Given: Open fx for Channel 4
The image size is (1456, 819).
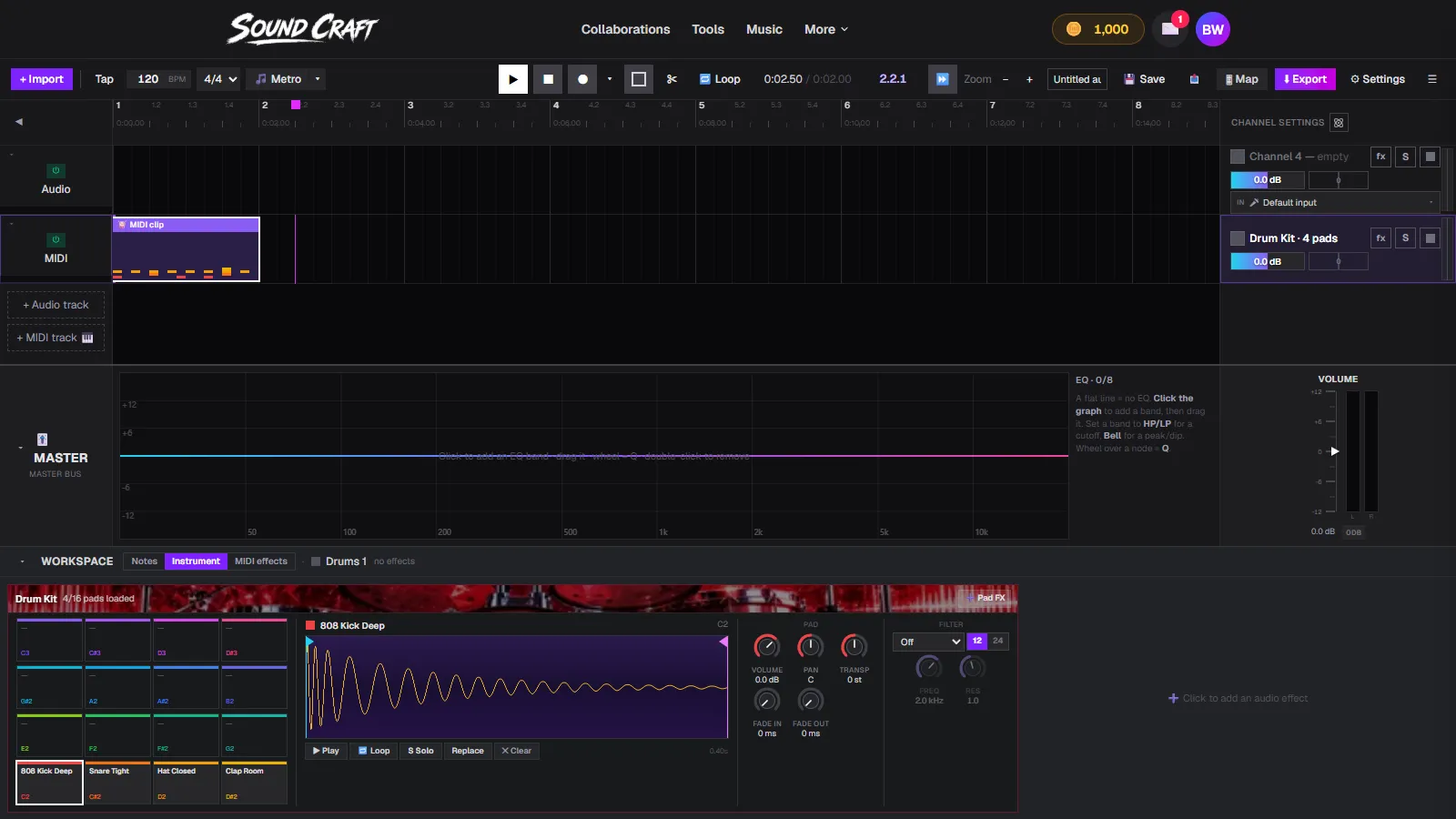Looking at the screenshot, I should click(x=1380, y=157).
